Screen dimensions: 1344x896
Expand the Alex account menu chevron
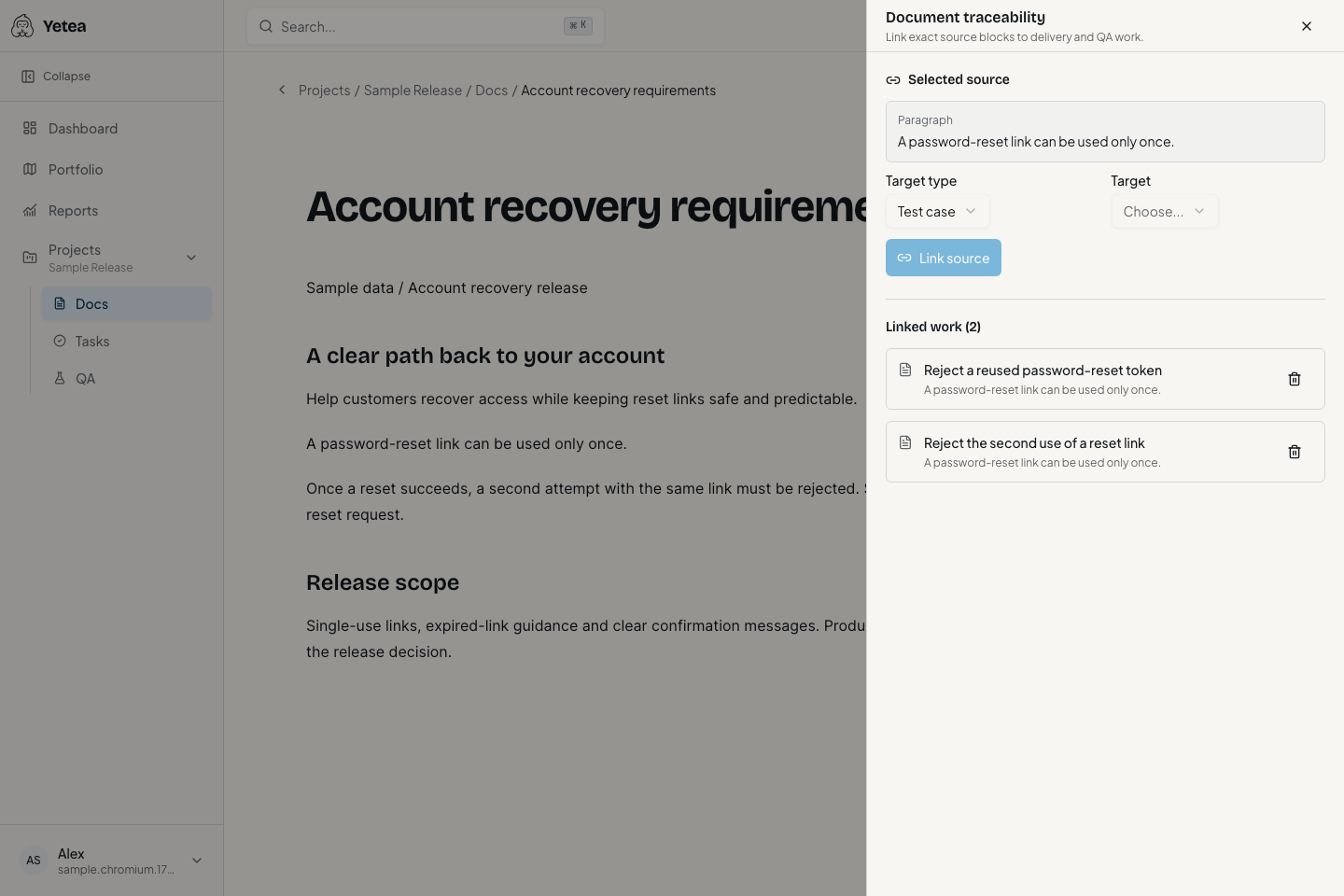[197, 861]
